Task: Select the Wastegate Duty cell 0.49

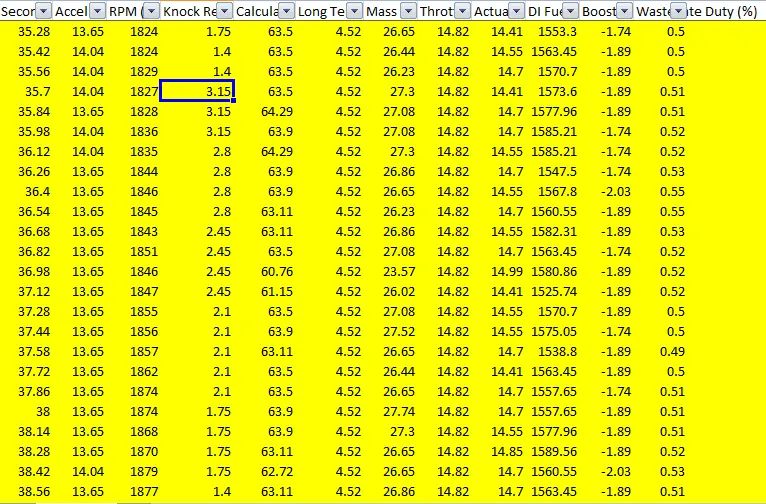Action: pos(675,351)
